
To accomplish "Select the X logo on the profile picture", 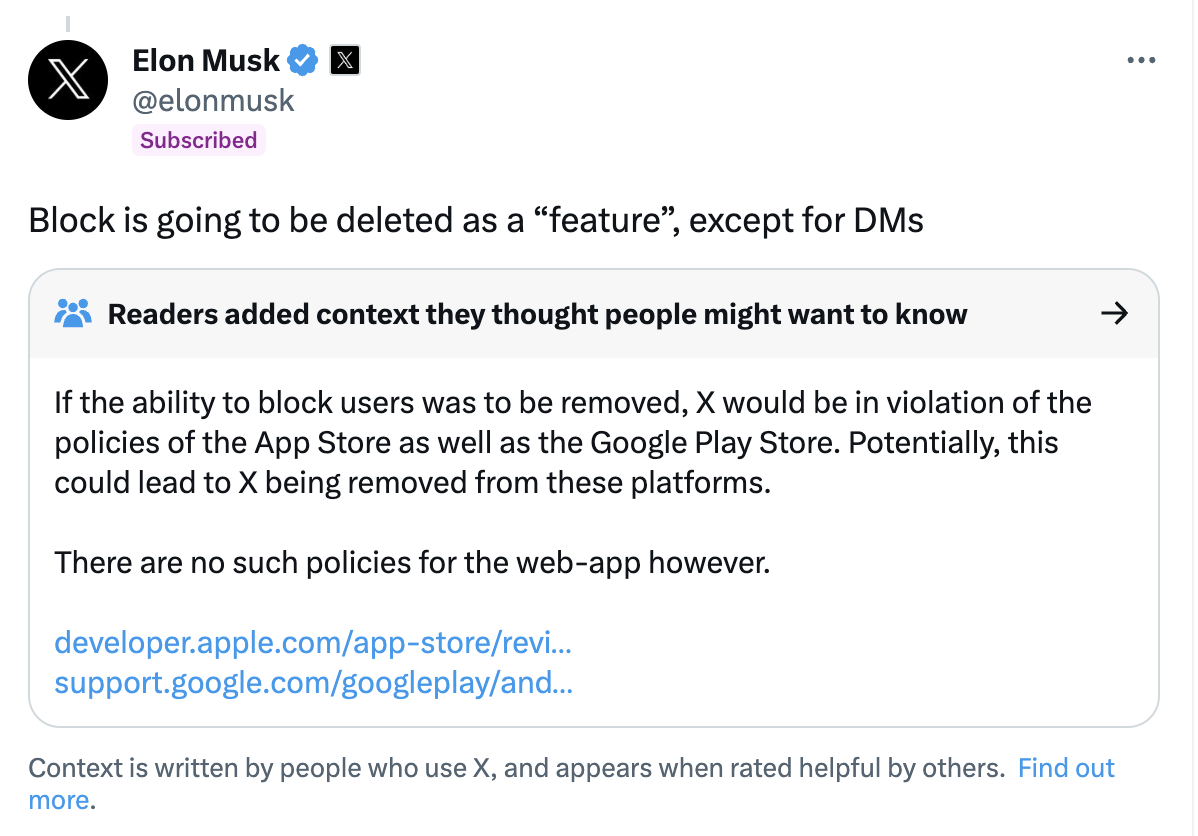I will click(x=67, y=80).
